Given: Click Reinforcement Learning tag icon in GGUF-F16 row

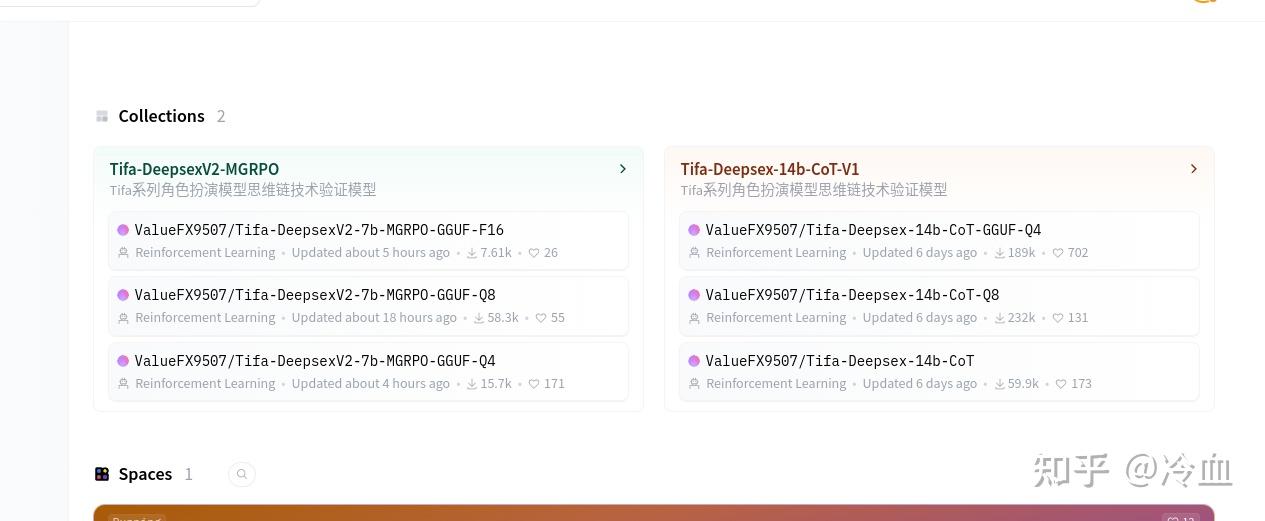Looking at the screenshot, I should [x=124, y=253].
